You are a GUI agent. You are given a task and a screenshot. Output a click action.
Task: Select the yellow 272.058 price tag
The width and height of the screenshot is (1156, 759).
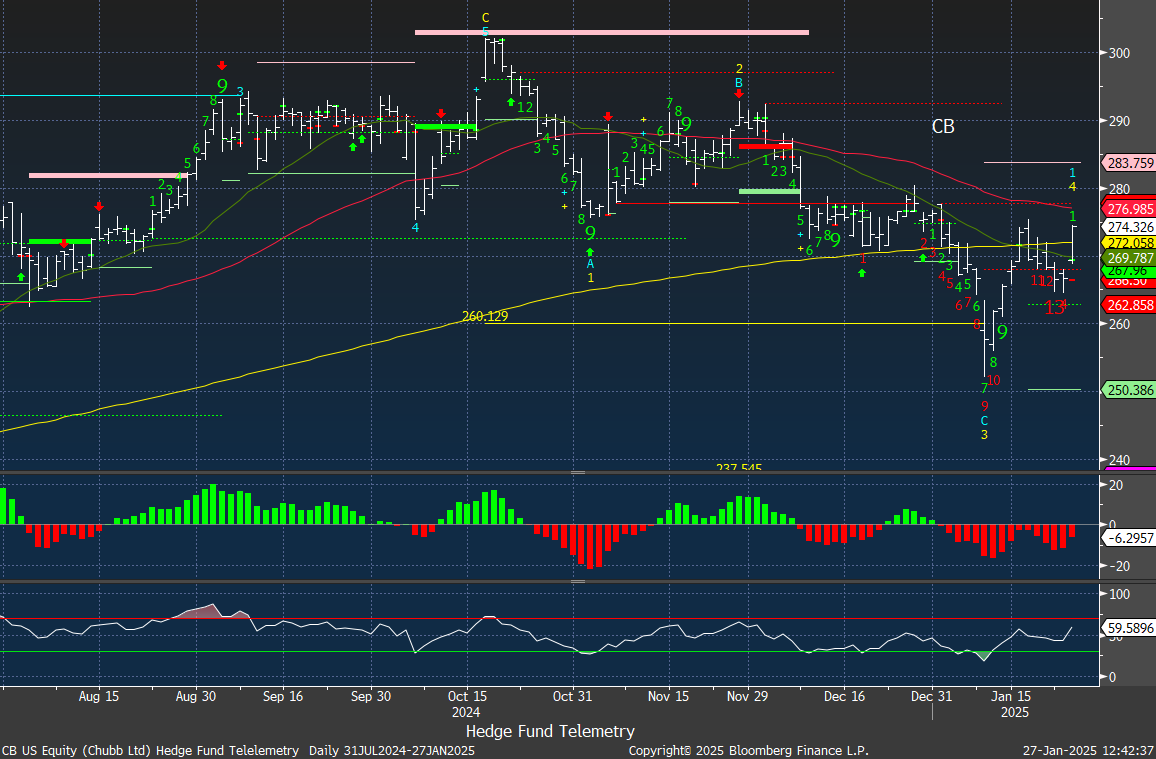(x=1127, y=243)
